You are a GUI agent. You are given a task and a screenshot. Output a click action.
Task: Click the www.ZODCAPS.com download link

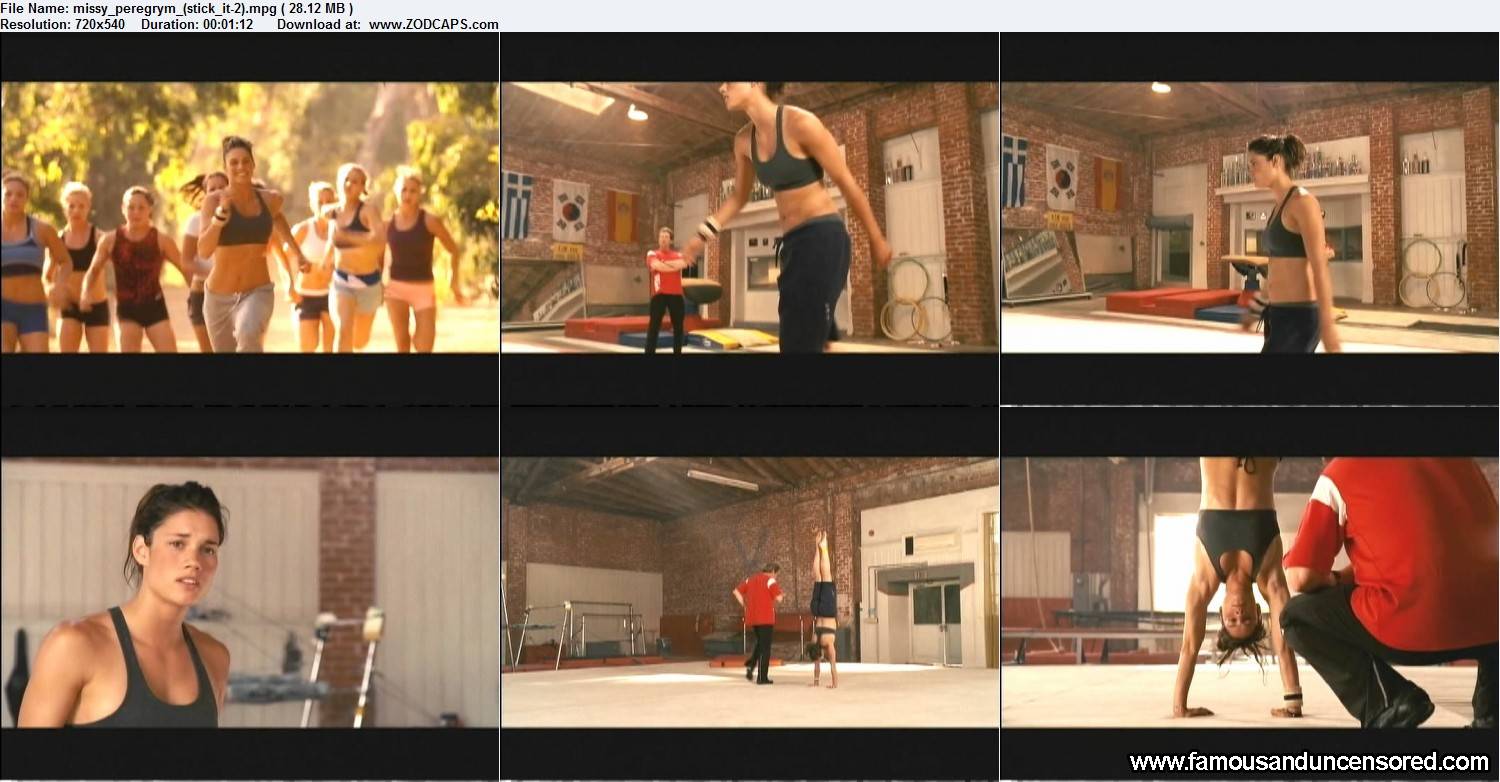433,24
